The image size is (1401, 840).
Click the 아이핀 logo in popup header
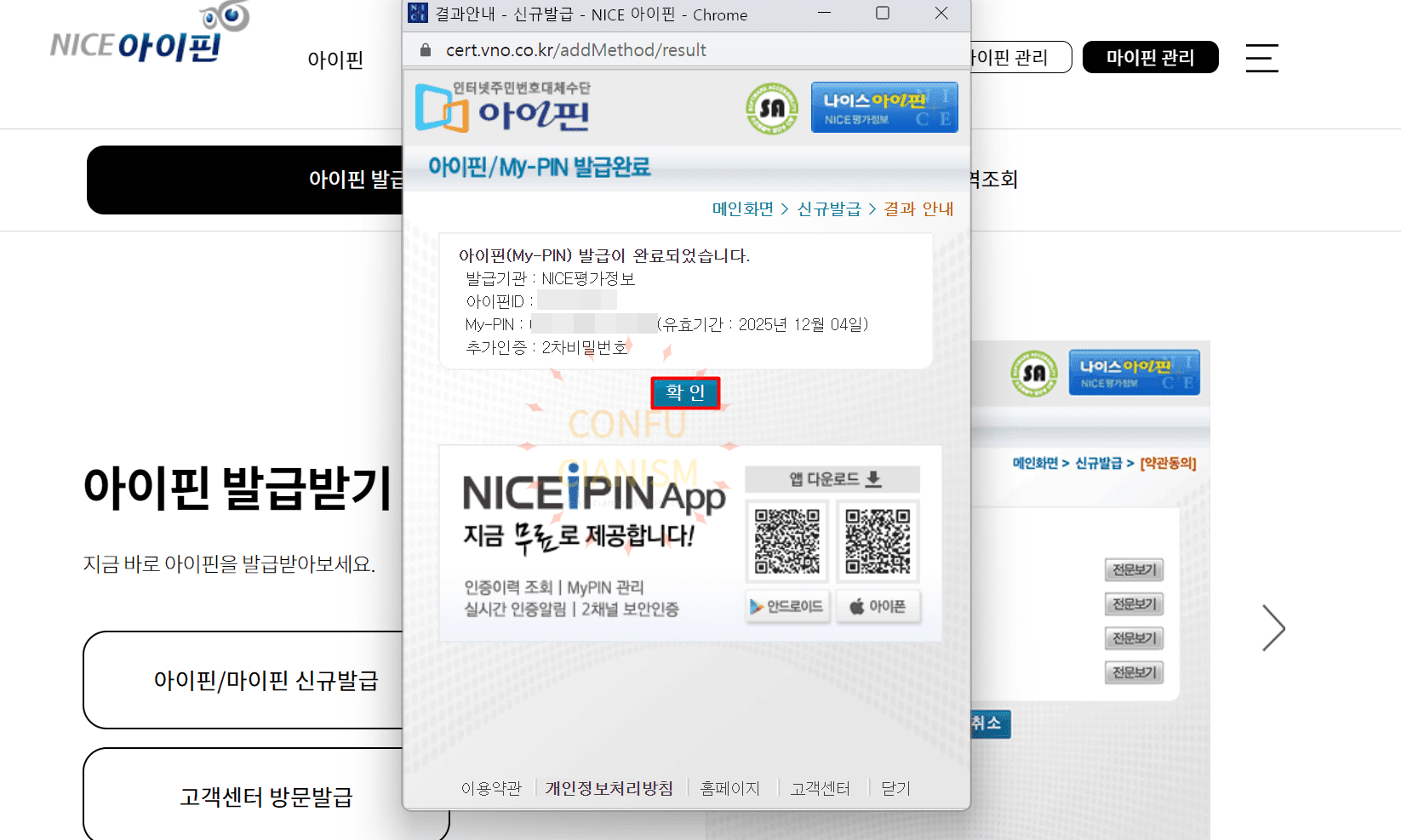tap(503, 107)
